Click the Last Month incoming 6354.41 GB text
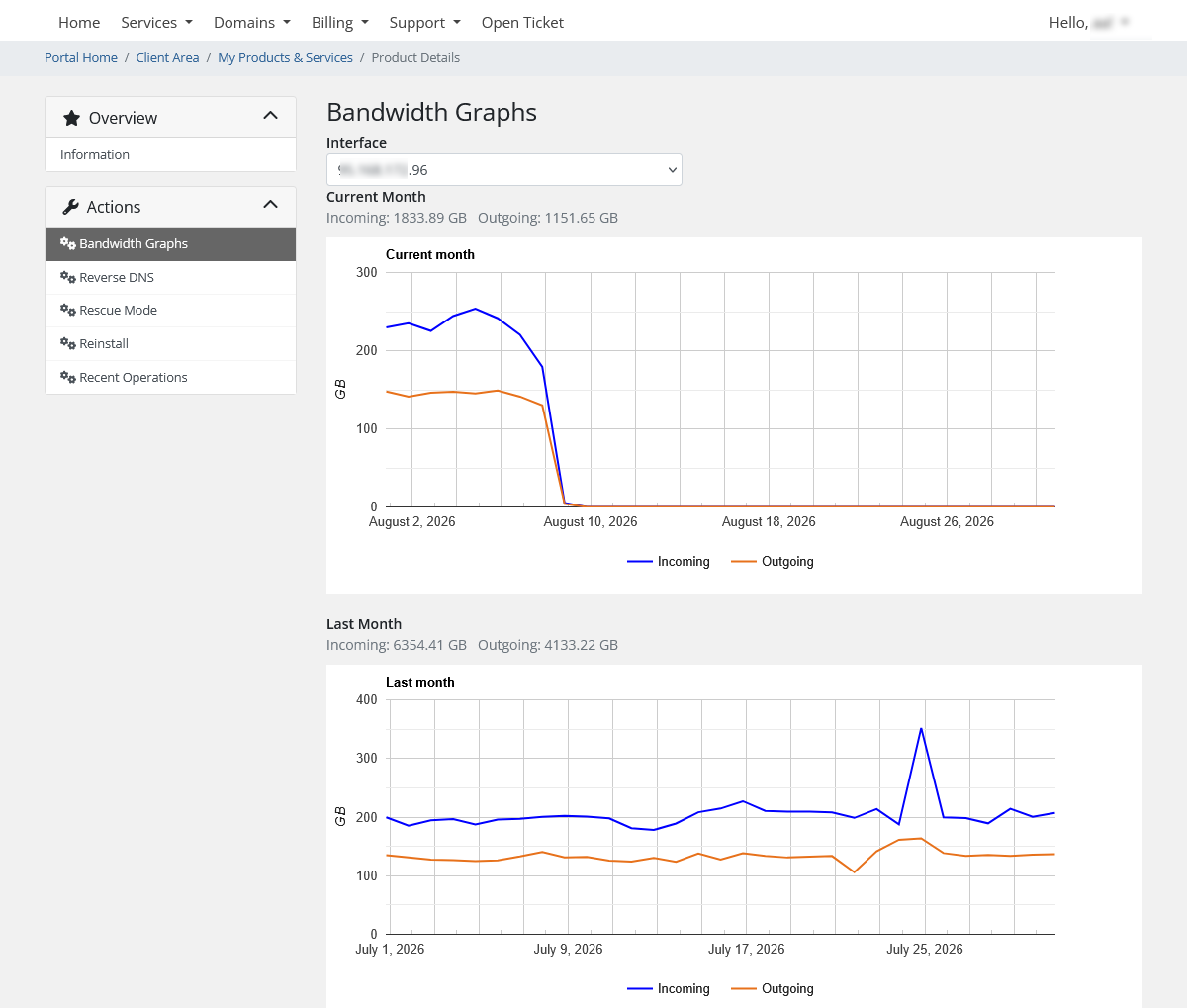The width and height of the screenshot is (1187, 1008). (397, 645)
